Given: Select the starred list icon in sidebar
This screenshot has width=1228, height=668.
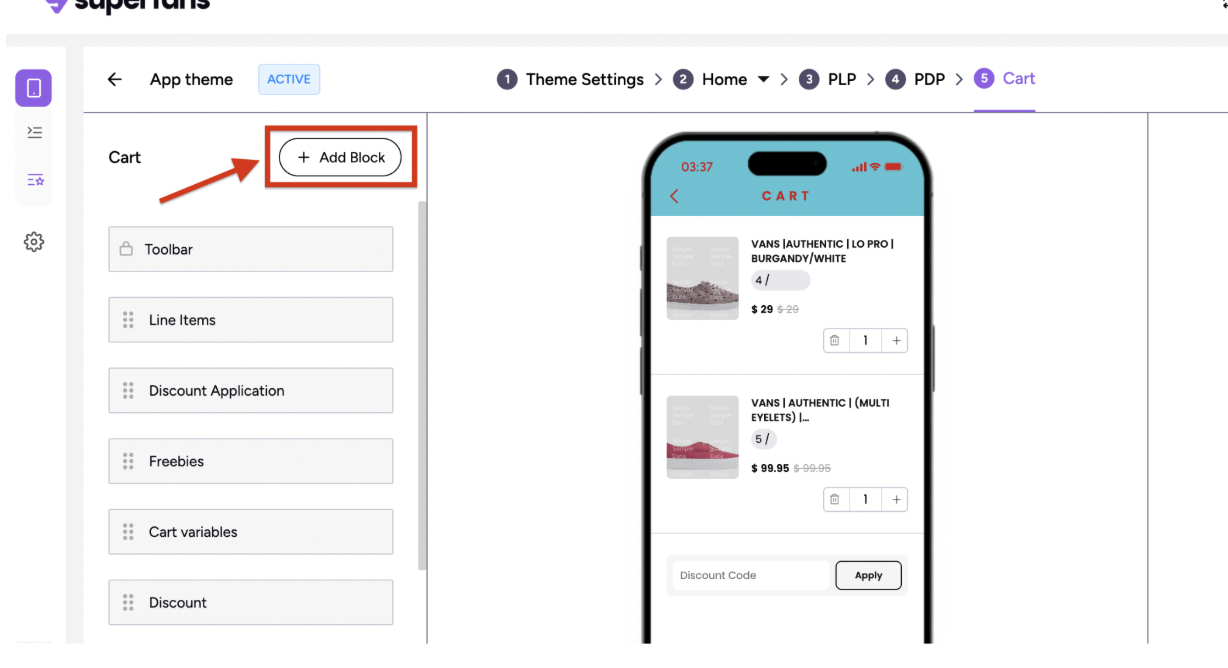Looking at the screenshot, I should click(x=35, y=180).
